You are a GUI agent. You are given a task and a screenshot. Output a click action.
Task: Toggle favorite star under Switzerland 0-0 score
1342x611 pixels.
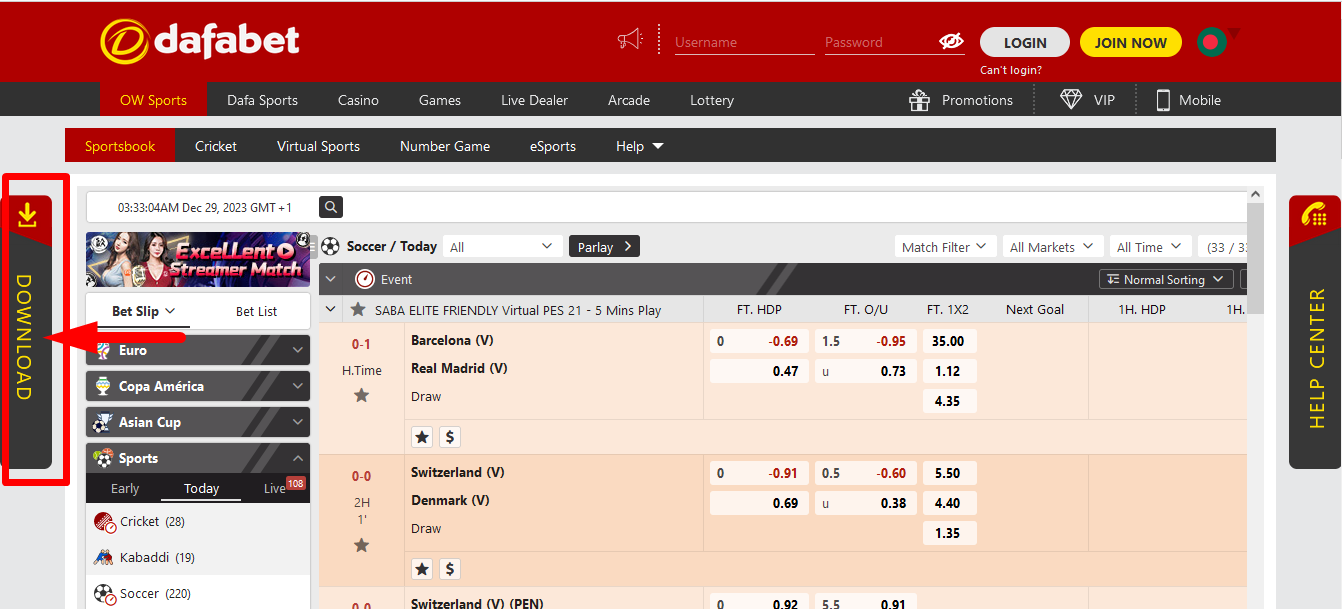click(x=362, y=545)
